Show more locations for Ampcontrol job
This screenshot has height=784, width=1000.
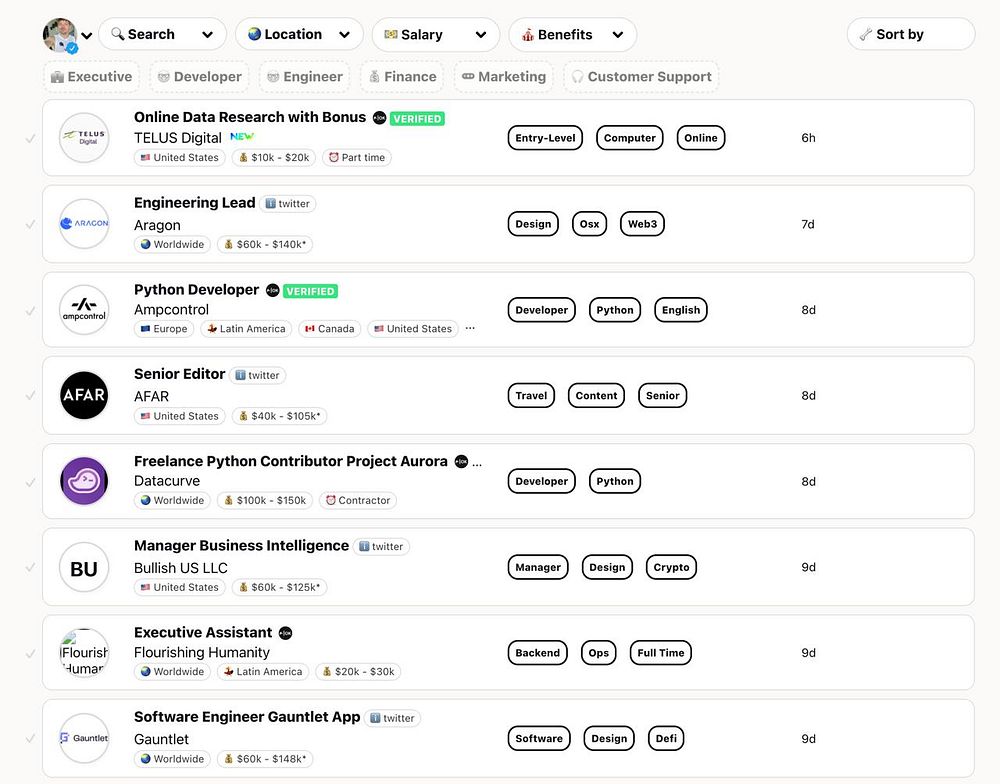[470, 328]
